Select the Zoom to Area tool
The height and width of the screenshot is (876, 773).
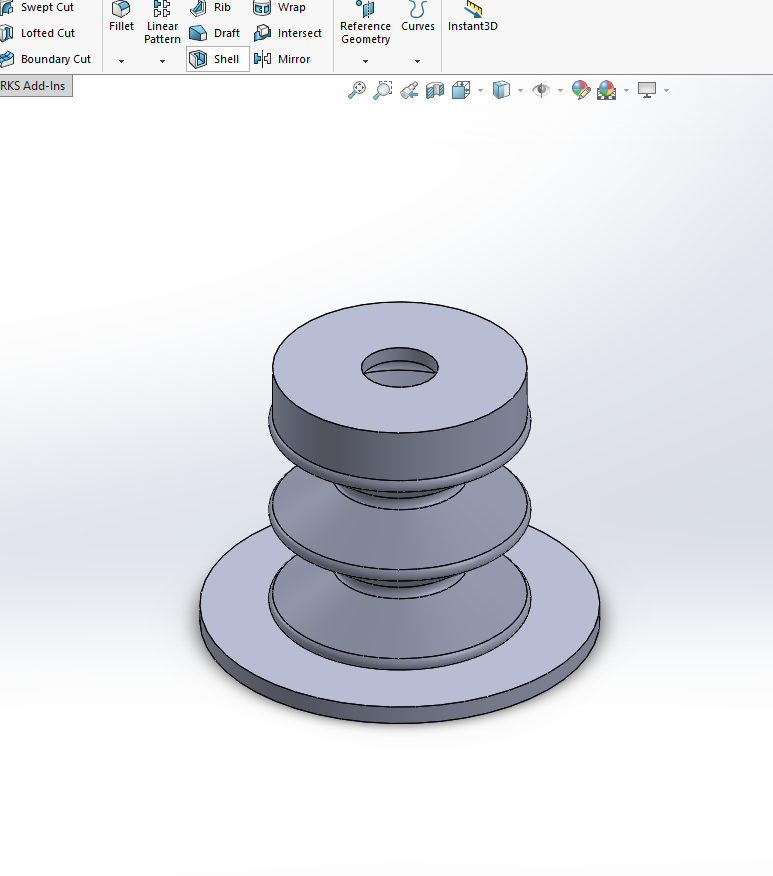coord(382,90)
